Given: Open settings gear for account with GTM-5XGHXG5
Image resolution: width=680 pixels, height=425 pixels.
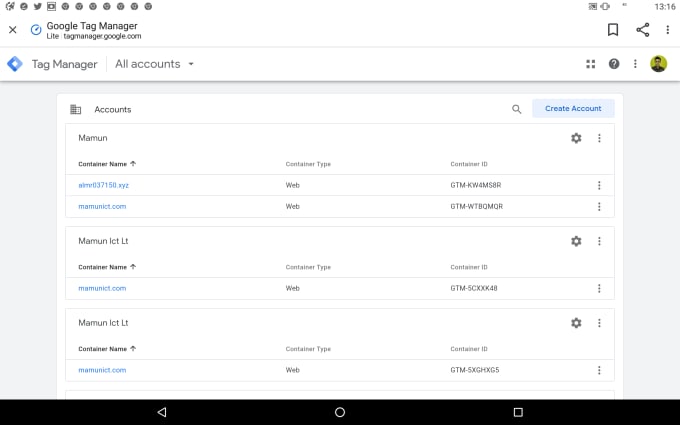Looking at the screenshot, I should pyautogui.click(x=576, y=323).
